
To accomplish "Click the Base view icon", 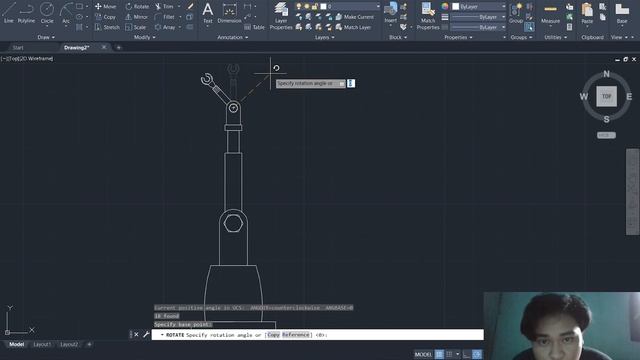I will click(622, 13).
